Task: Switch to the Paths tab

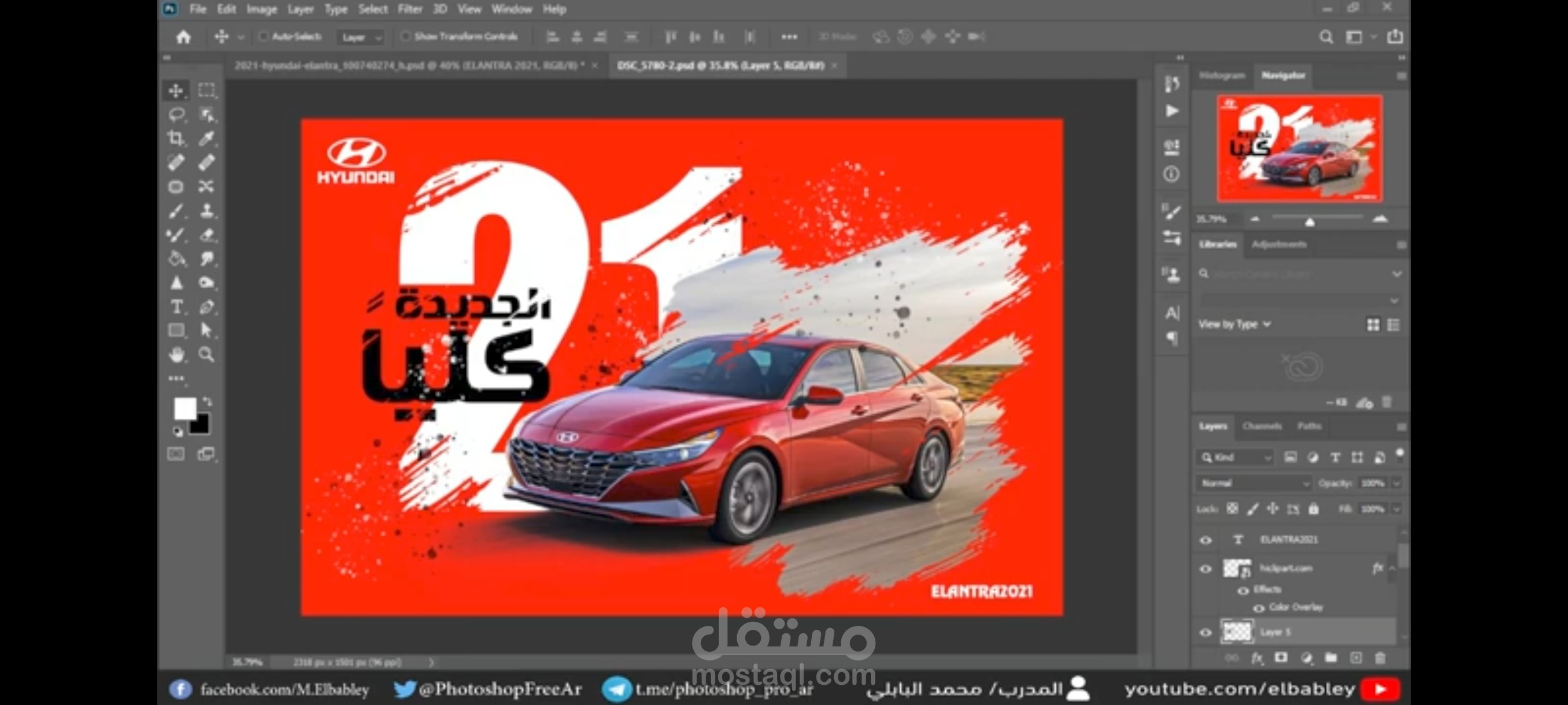Action: click(x=1309, y=426)
